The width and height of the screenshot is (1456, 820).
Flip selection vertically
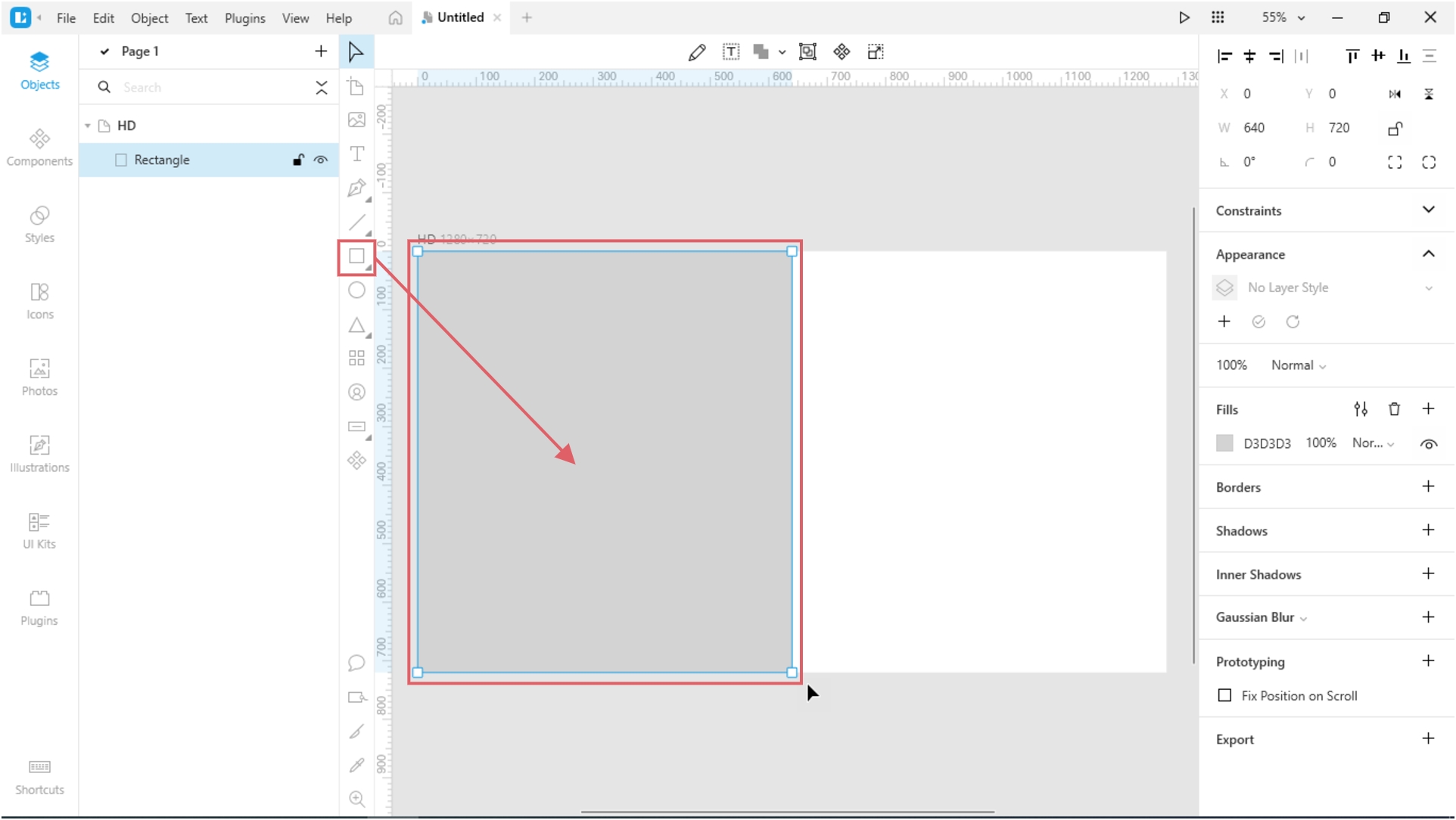(x=1429, y=94)
